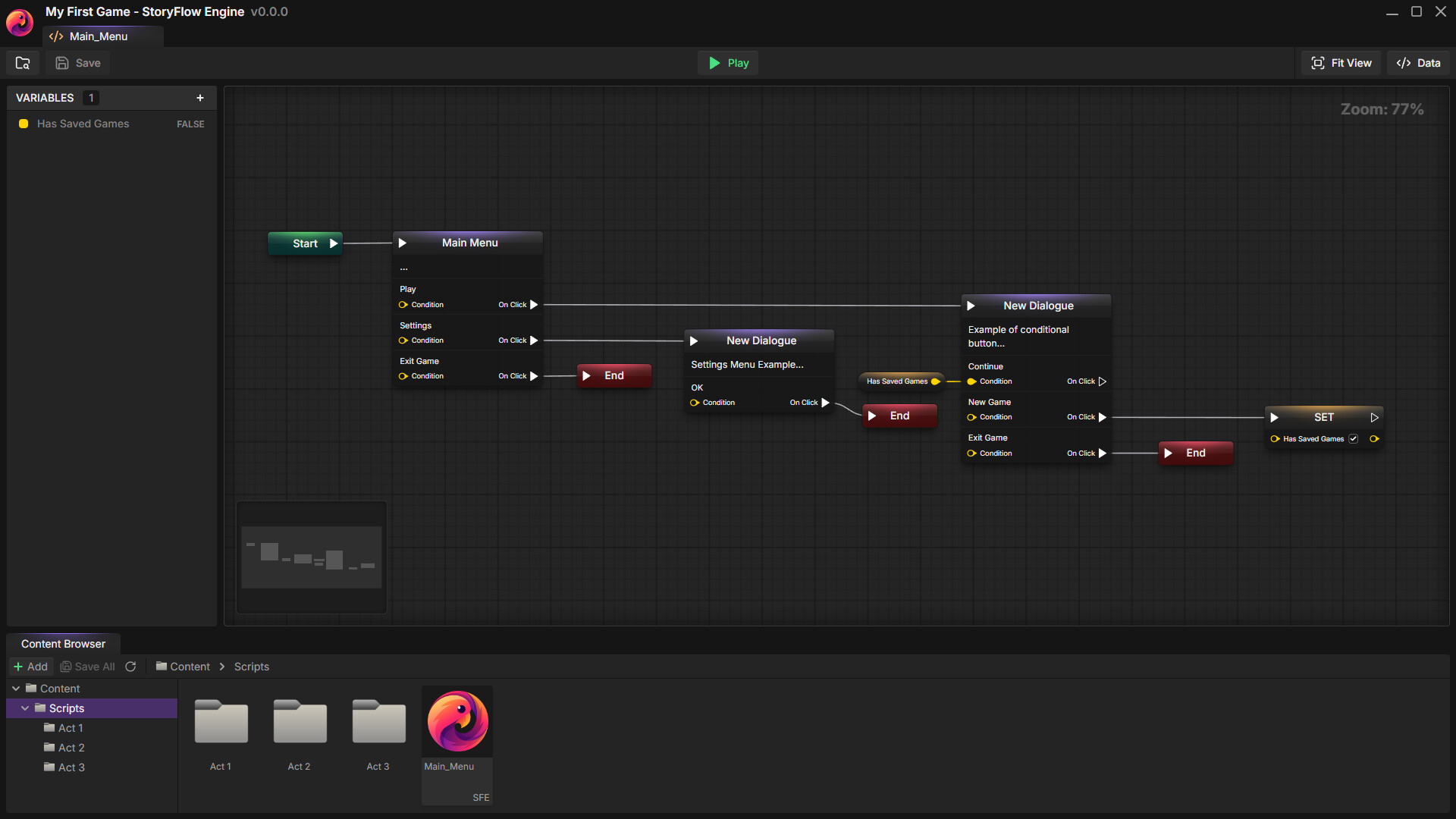Click the yellow Has Saved Games variable indicator
Screen dimensions: 1456x819
[23, 124]
